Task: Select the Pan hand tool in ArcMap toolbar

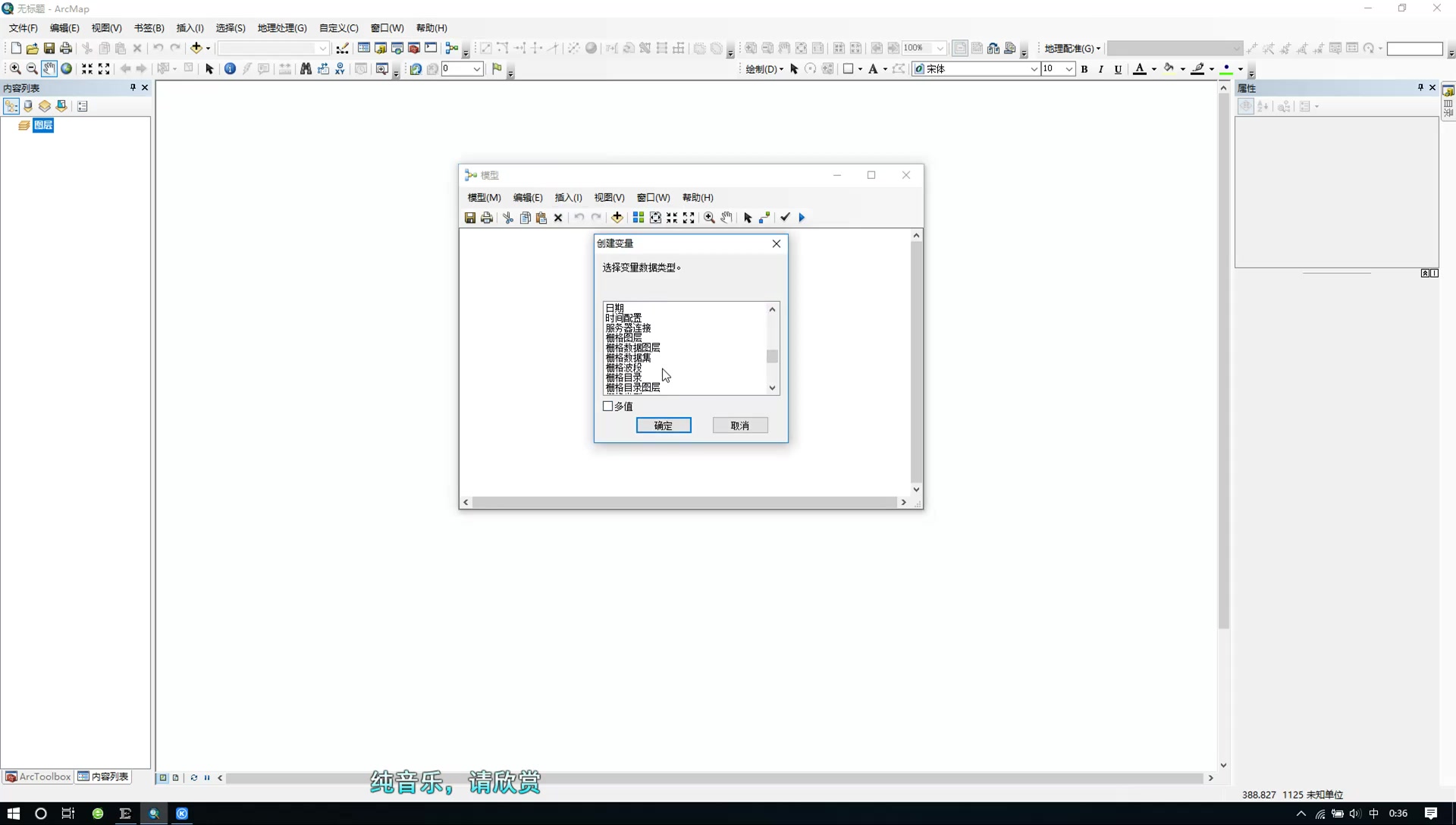Action: pos(49,69)
